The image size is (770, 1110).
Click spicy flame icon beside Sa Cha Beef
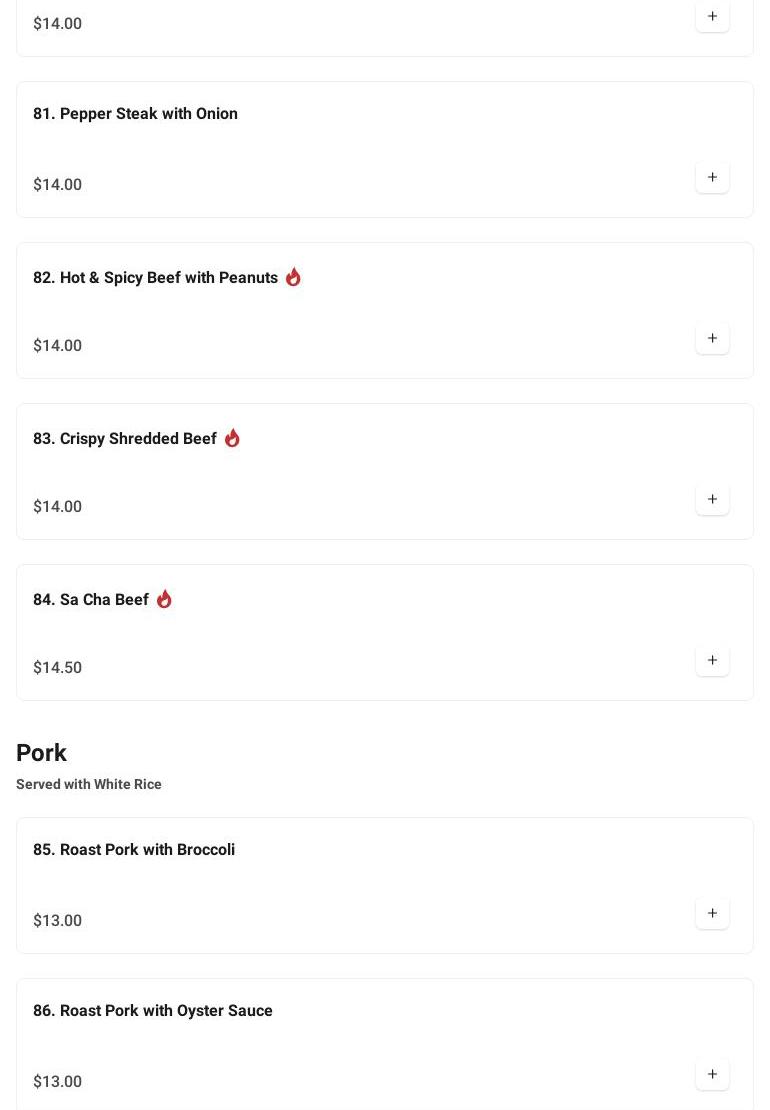(164, 599)
